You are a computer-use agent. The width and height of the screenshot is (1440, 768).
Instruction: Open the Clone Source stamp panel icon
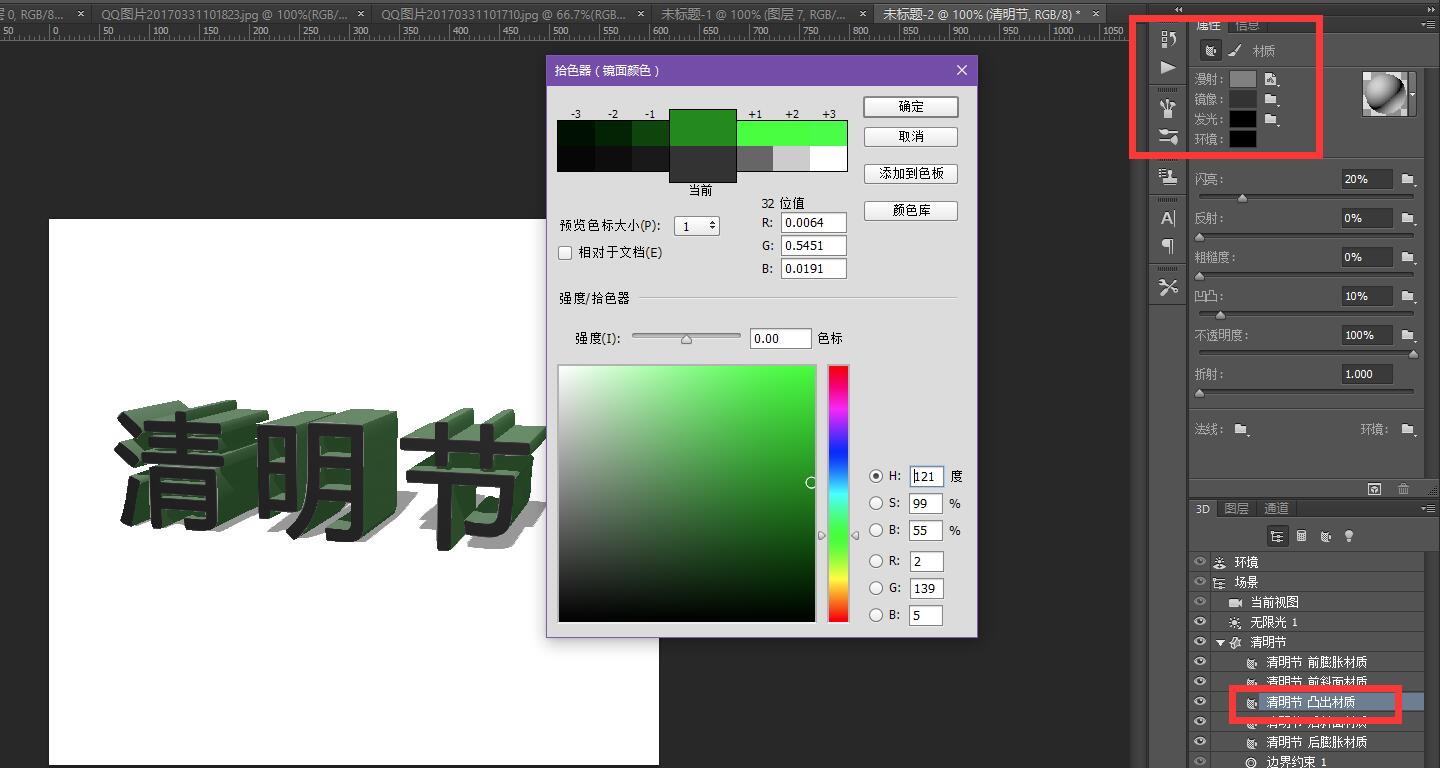pos(1168,176)
